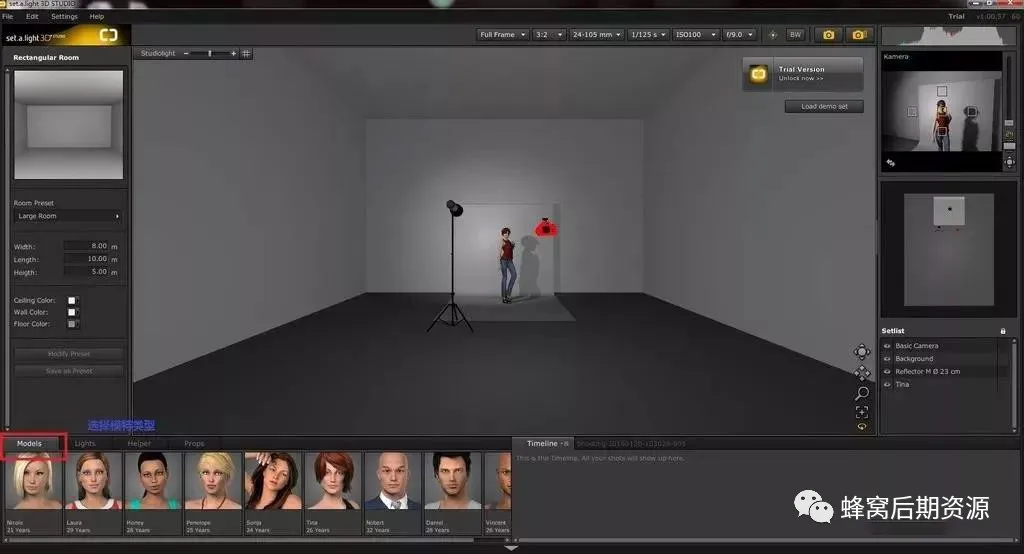Open the 1/125 s shutter speed dropdown
The width and height of the screenshot is (1024, 554).
[x=648, y=35]
